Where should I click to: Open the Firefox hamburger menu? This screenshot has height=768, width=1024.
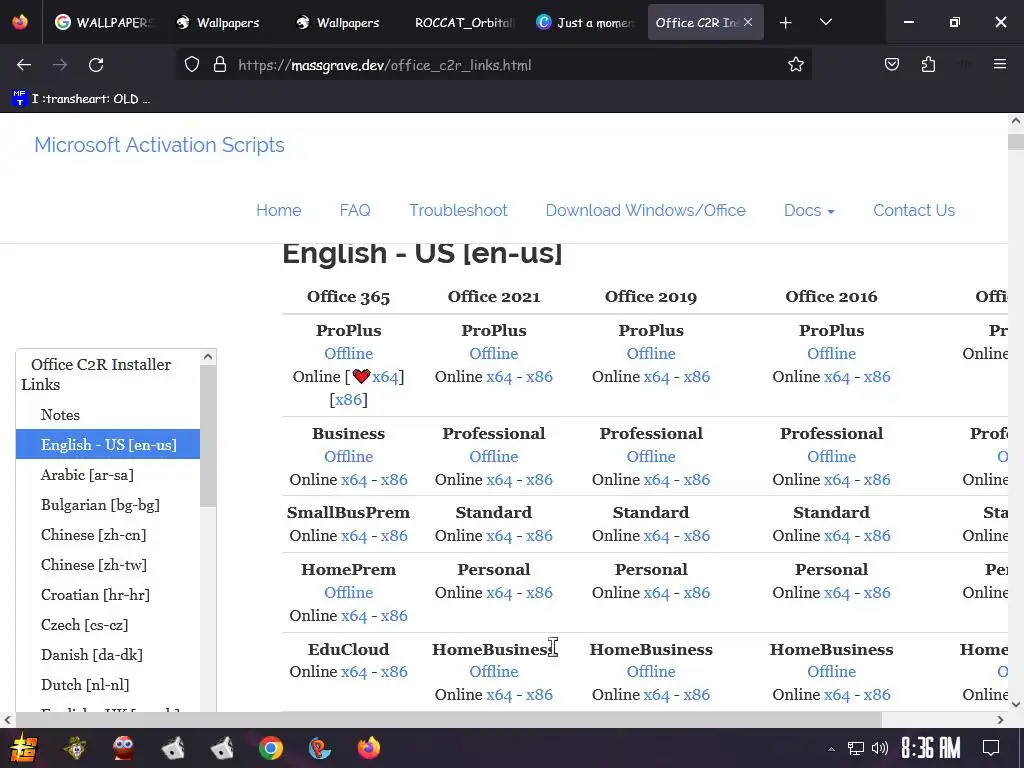click(1000, 64)
